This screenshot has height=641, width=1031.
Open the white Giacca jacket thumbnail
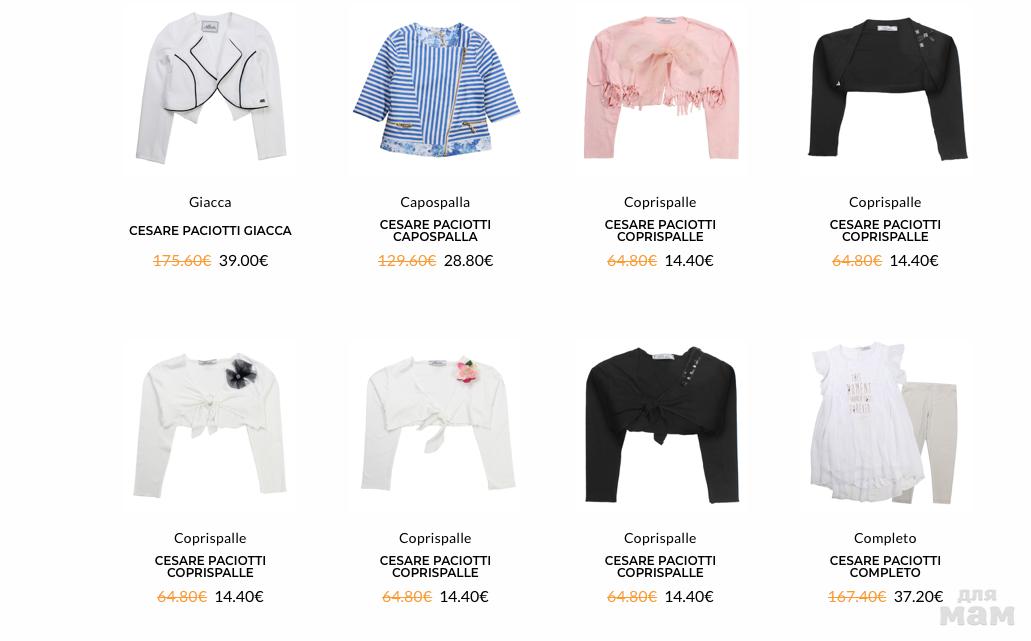coord(210,87)
